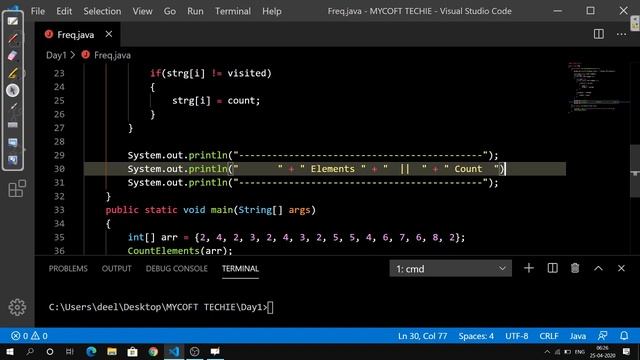
Task: Open the 1: cmd terminal dropdown
Action: tap(450, 269)
